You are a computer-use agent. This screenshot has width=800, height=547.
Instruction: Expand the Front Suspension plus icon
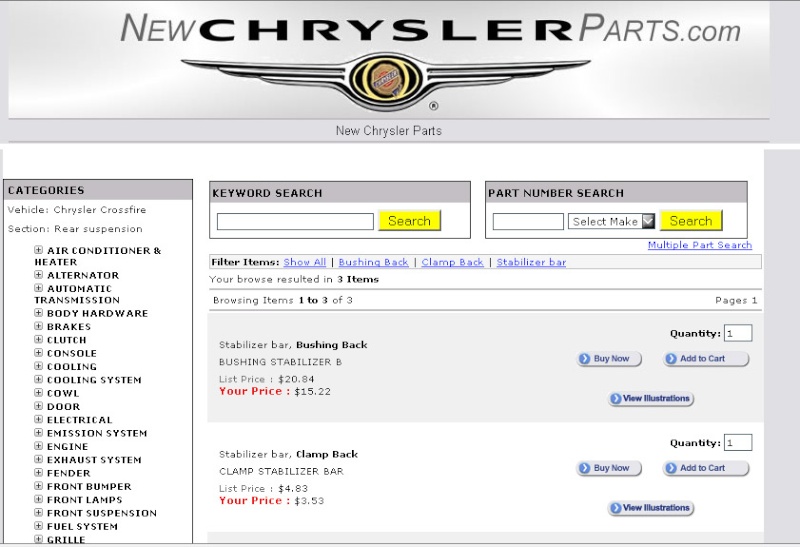(x=38, y=512)
